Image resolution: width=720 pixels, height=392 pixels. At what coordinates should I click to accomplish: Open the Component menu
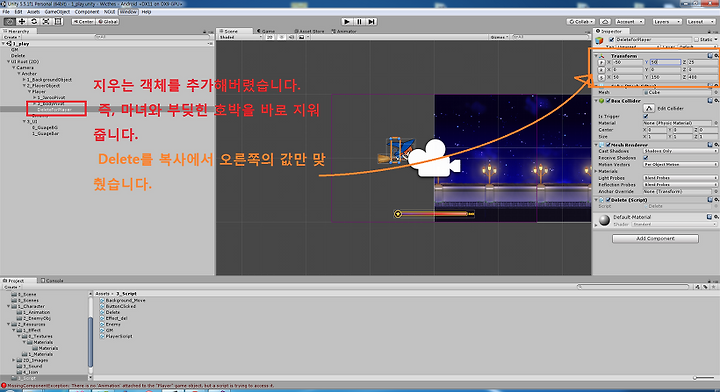87,12
